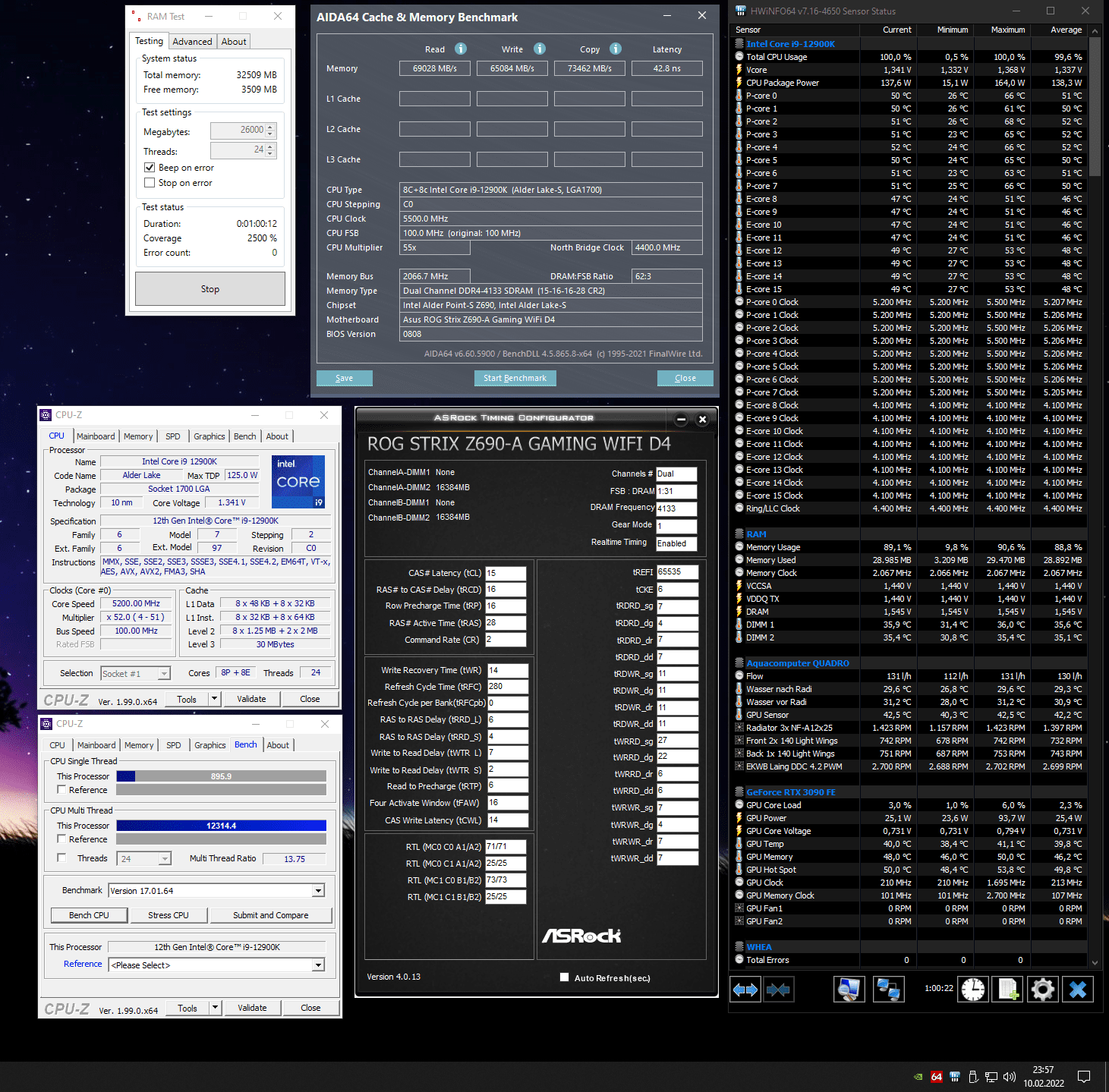1109x1092 pixels.
Task: Uncheck Beep on error in RAM Test
Action: point(150,168)
